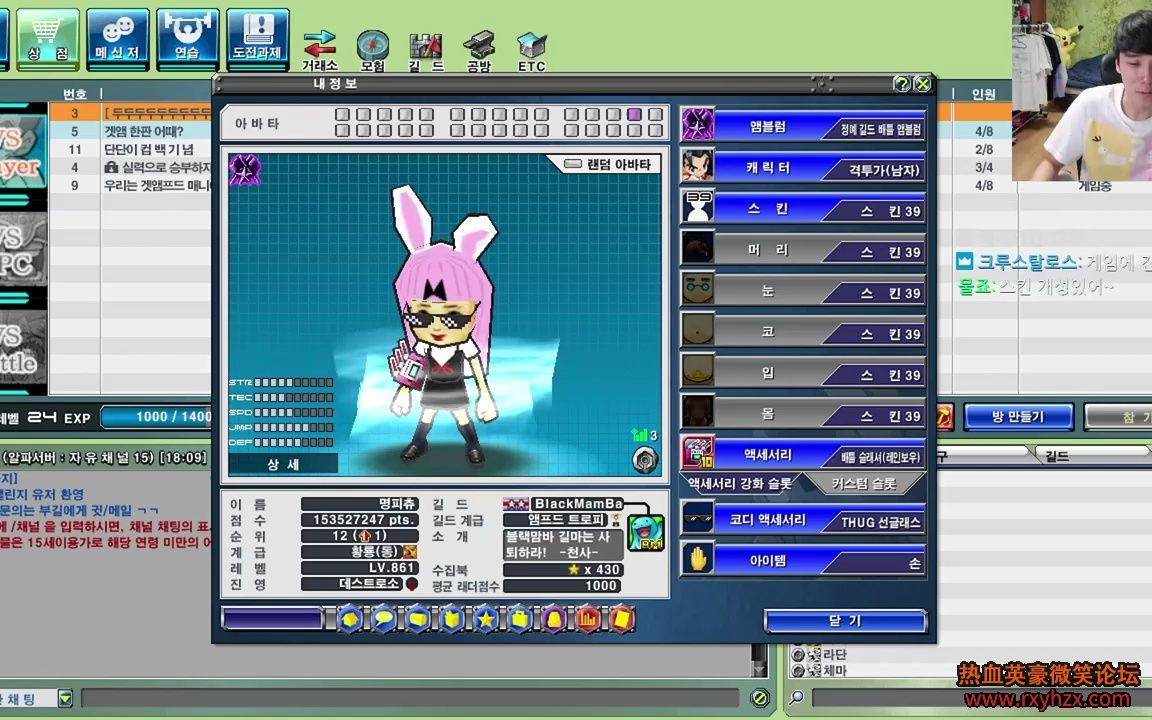Open the 연습 practice mode button
Viewport: 1152px width, 720px height.
187,39
